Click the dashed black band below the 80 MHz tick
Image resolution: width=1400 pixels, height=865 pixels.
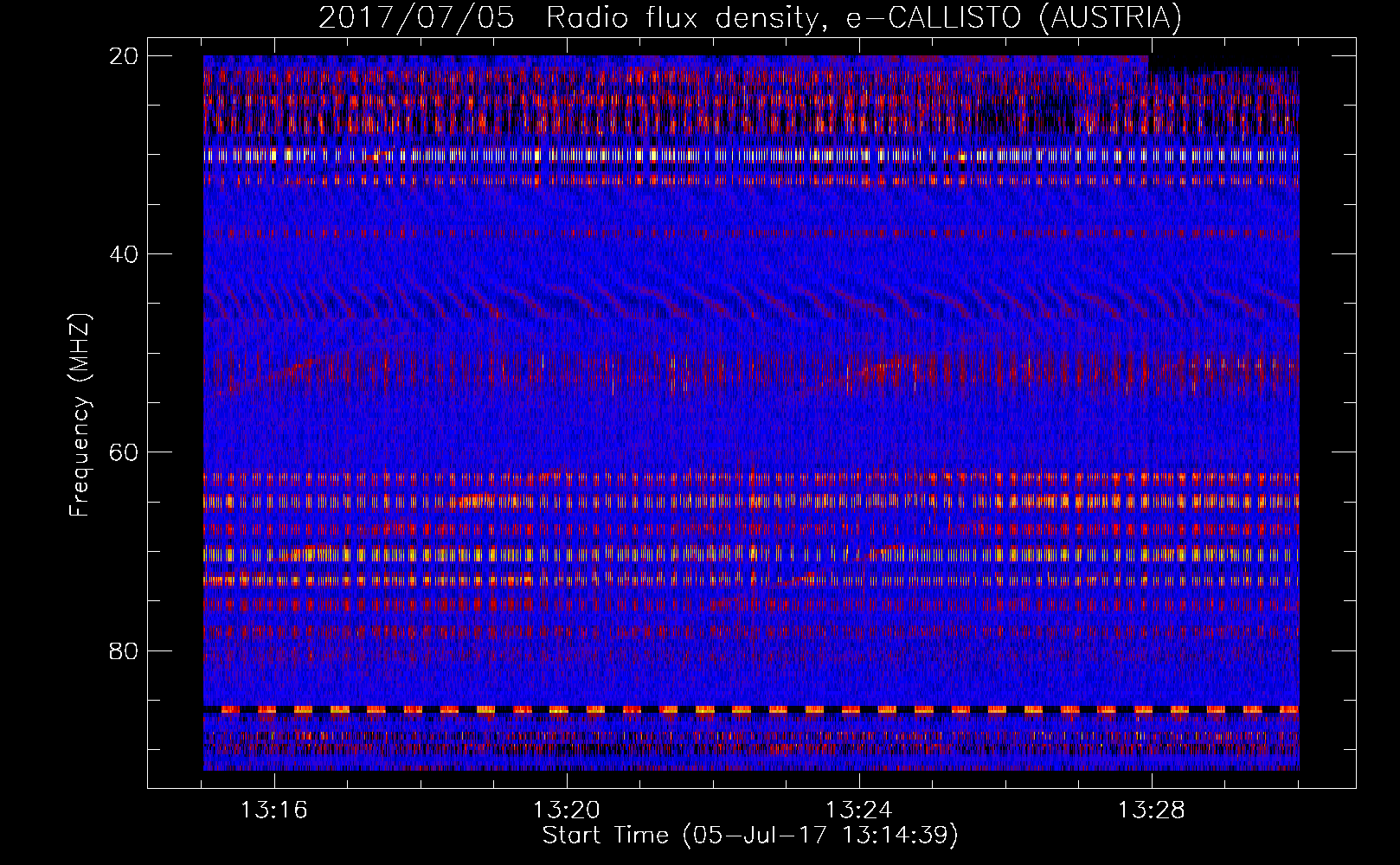pos(751,709)
